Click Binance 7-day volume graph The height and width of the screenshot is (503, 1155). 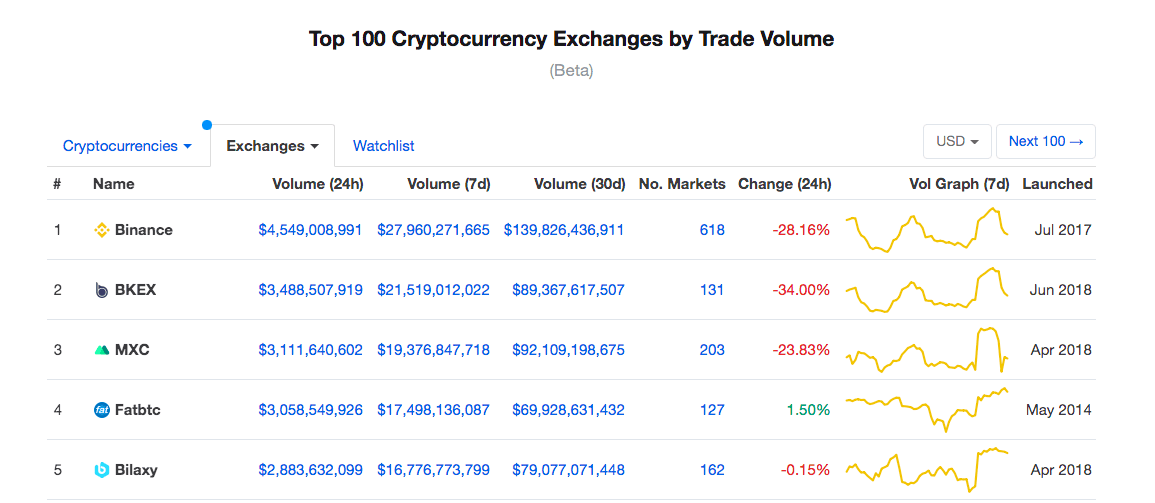click(927, 230)
